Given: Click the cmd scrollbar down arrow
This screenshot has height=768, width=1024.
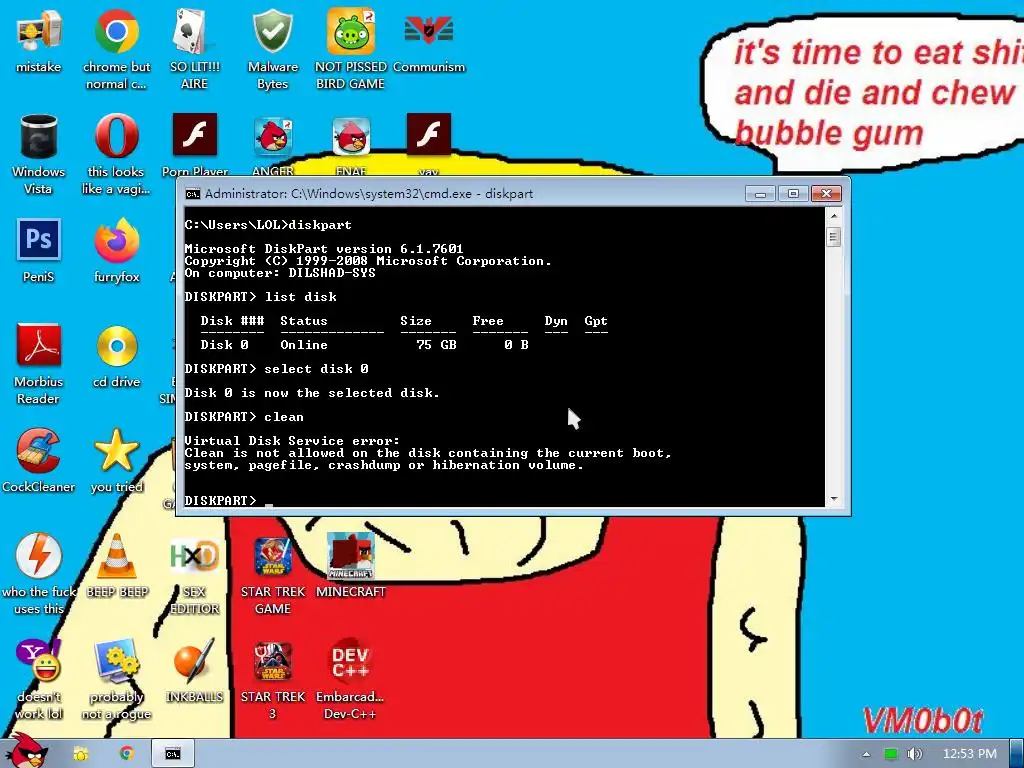Looking at the screenshot, I should click(833, 499).
